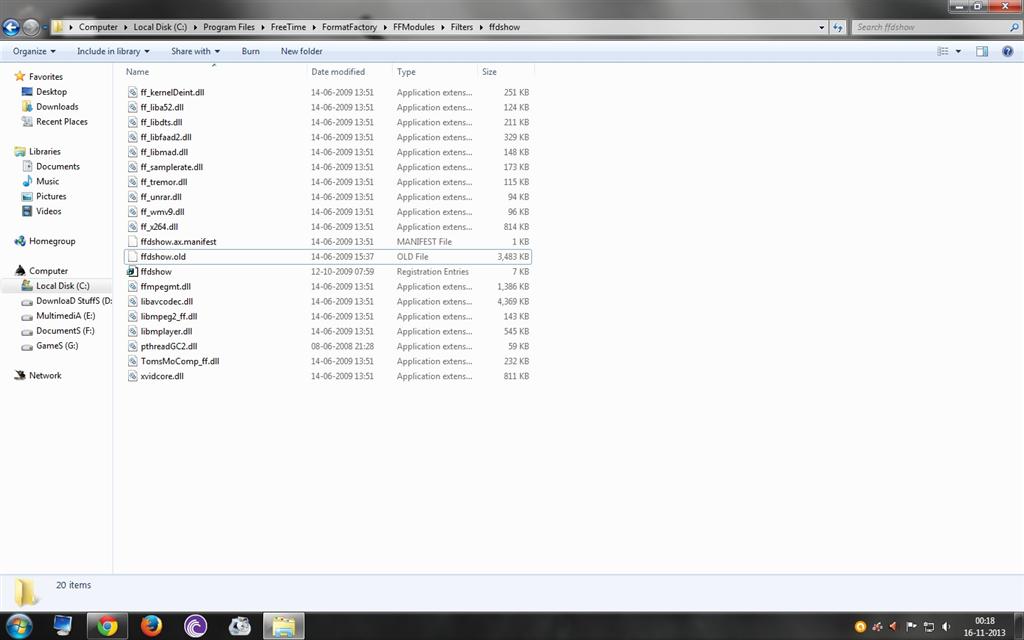Click the ffdshow.old file icon
Viewport: 1024px width, 640px height.
pyautogui.click(x=133, y=257)
